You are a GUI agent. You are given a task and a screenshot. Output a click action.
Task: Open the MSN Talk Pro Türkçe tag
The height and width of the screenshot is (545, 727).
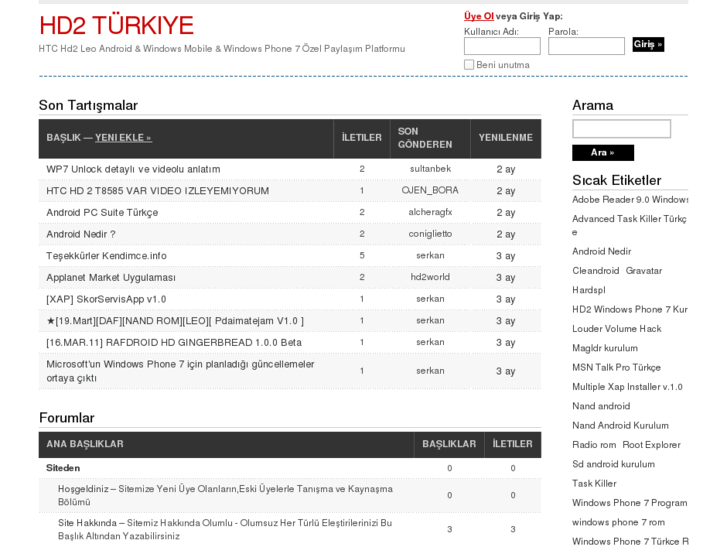[x=616, y=367]
